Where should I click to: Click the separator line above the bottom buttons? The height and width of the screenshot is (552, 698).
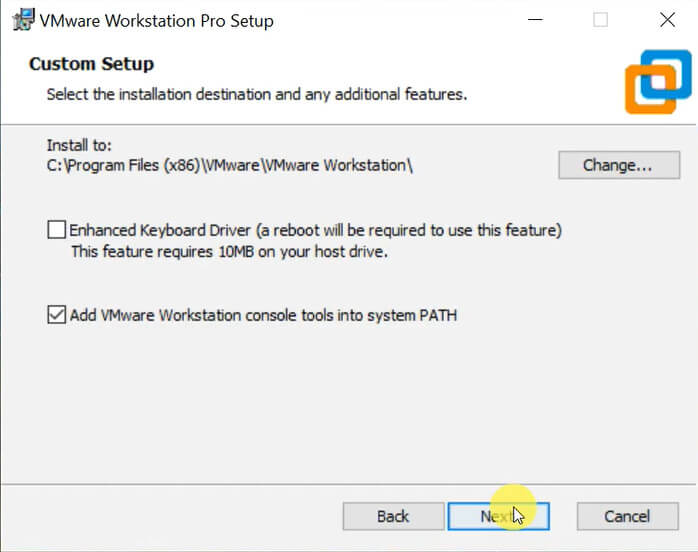349,485
